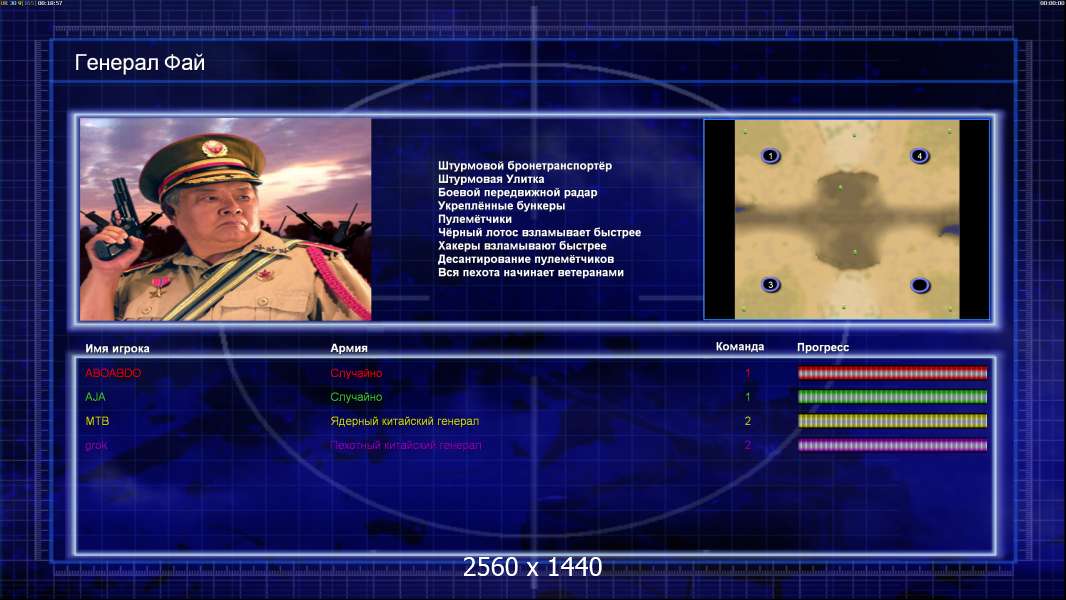Click the desert minimap preview
1066x600 pixels.
[x=847, y=219]
